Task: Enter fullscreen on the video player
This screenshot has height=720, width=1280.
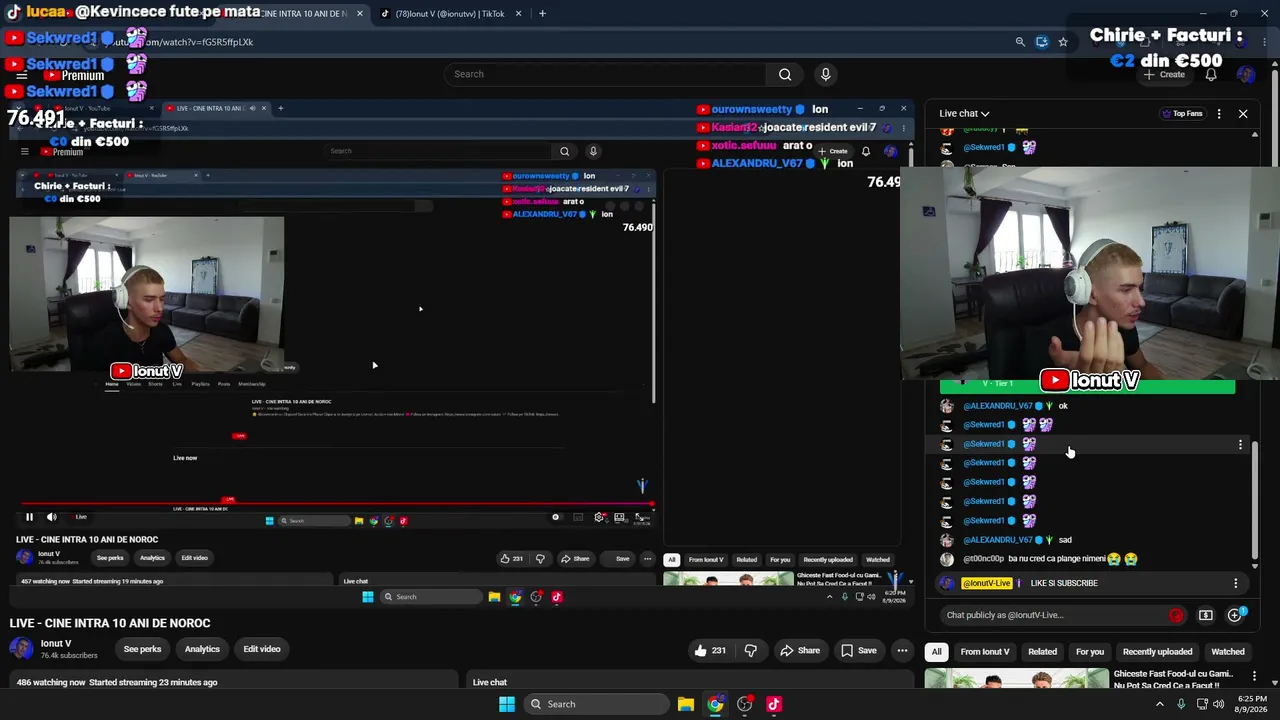Action: click(641, 517)
